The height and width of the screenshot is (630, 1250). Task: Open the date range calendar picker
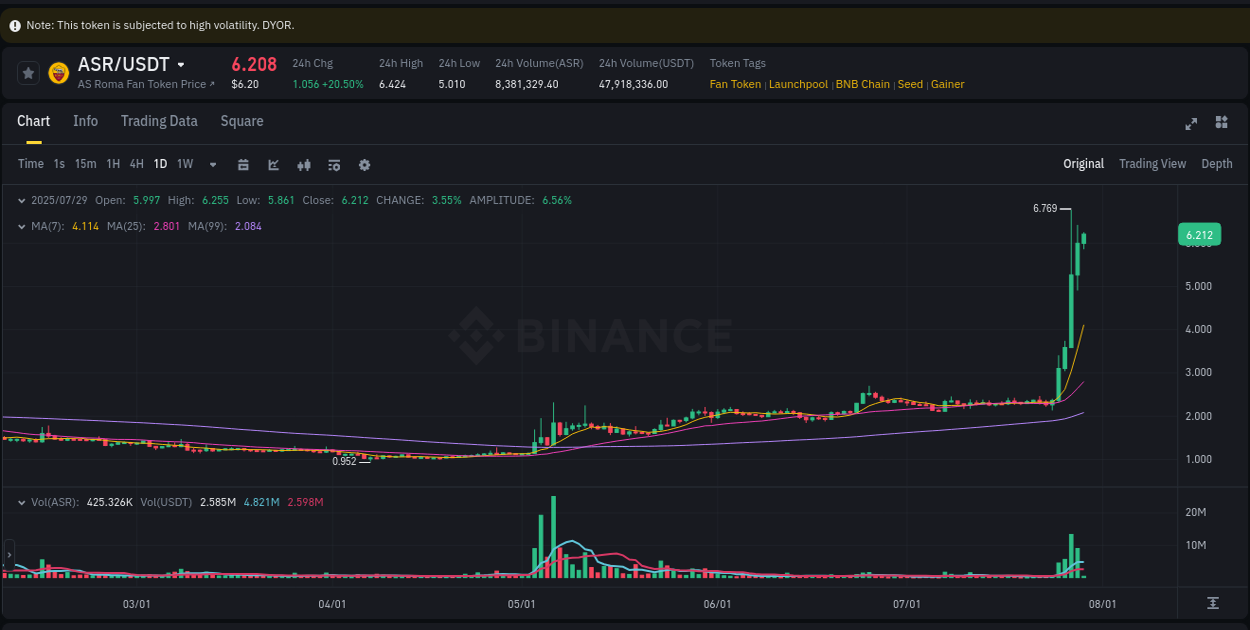click(x=243, y=163)
